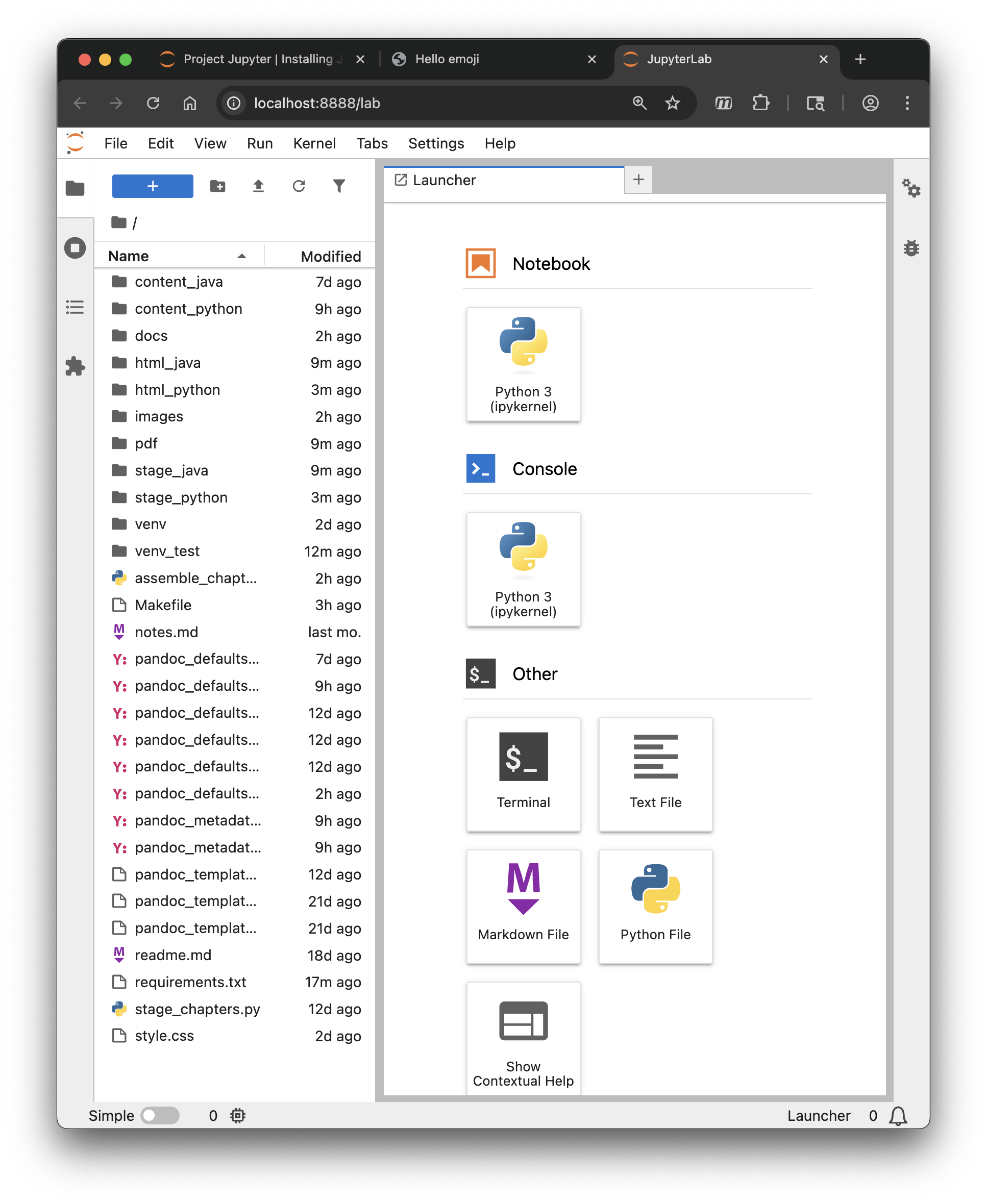Screen dimensions: 987x1204
Task: Open the File Browser sidebar panel
Action: [75, 188]
